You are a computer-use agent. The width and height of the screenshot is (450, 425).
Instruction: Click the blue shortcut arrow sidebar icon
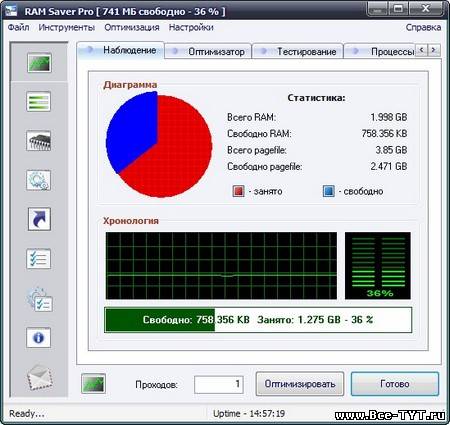coord(39,219)
